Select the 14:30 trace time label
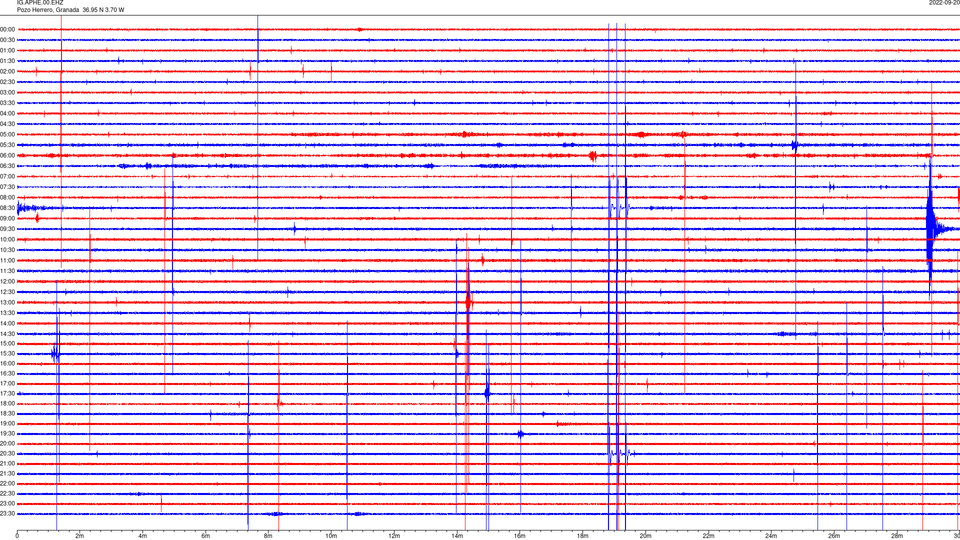The image size is (960, 540). [x=7, y=334]
